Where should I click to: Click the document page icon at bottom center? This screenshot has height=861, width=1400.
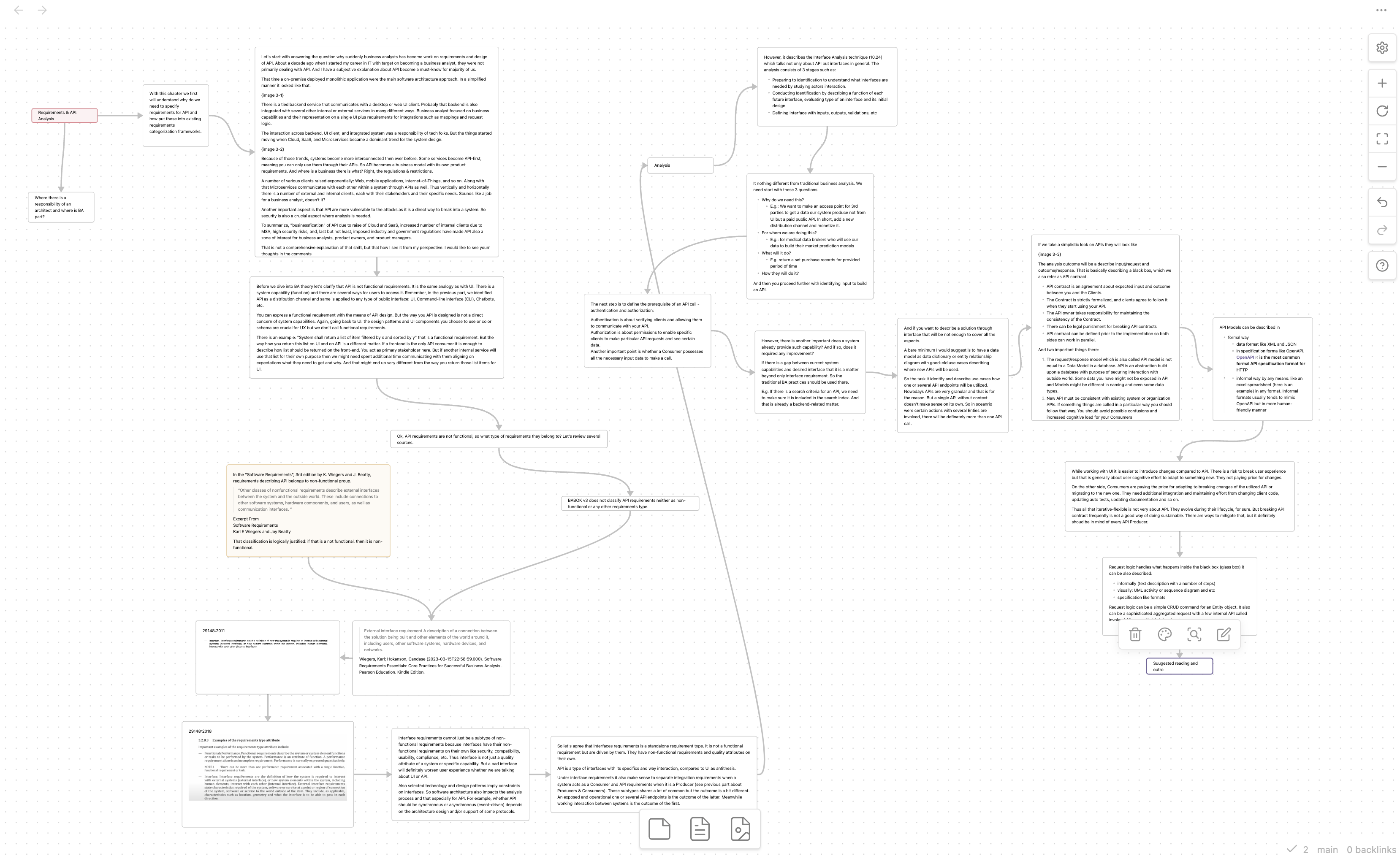699,829
